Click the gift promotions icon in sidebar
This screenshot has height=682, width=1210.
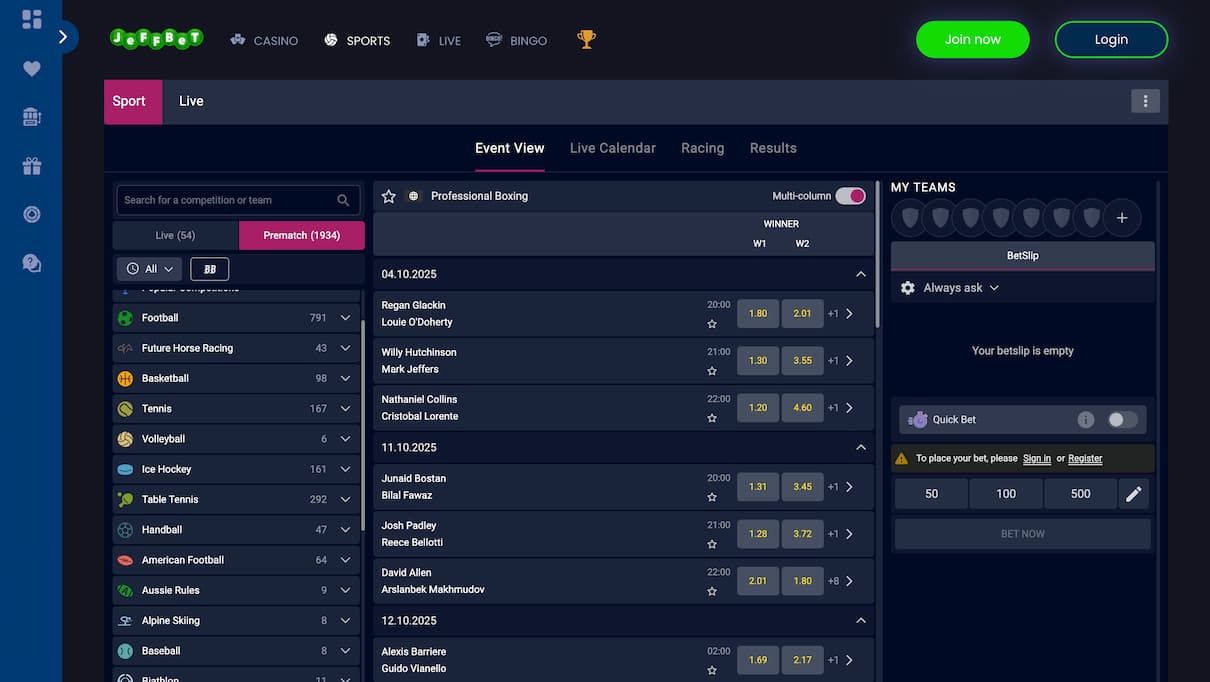pos(32,166)
